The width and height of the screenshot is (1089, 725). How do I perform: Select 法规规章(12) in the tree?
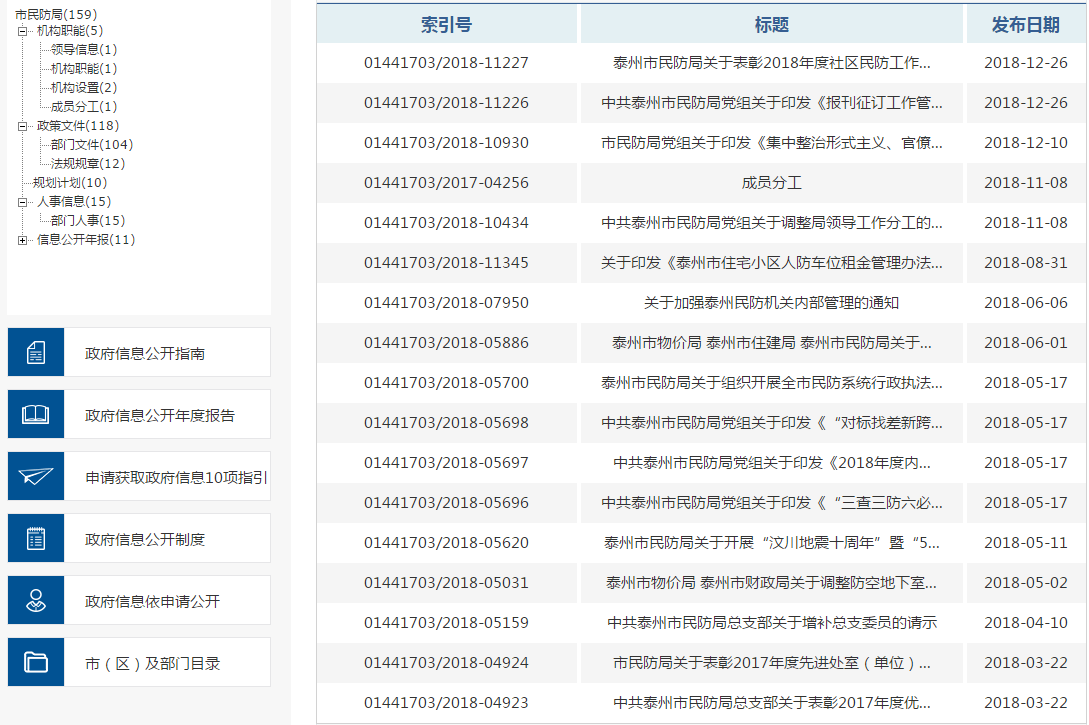pos(88,163)
